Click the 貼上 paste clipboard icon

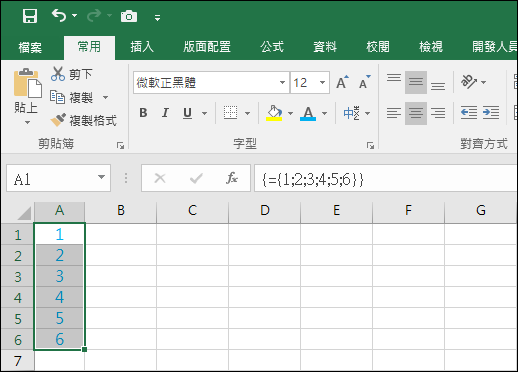pyautogui.click(x=27, y=83)
